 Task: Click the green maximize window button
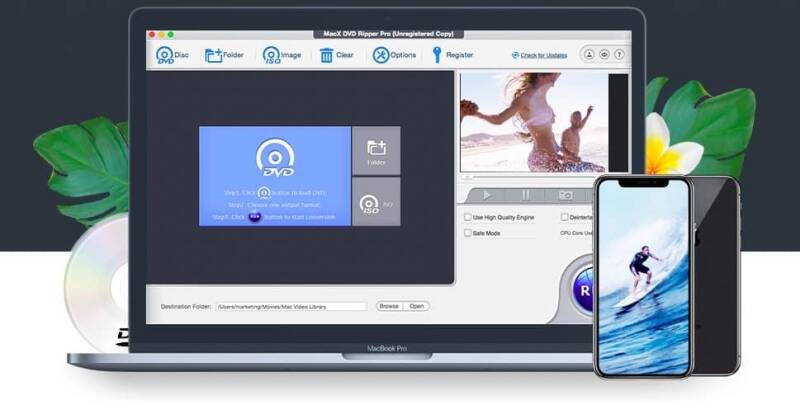[170, 35]
